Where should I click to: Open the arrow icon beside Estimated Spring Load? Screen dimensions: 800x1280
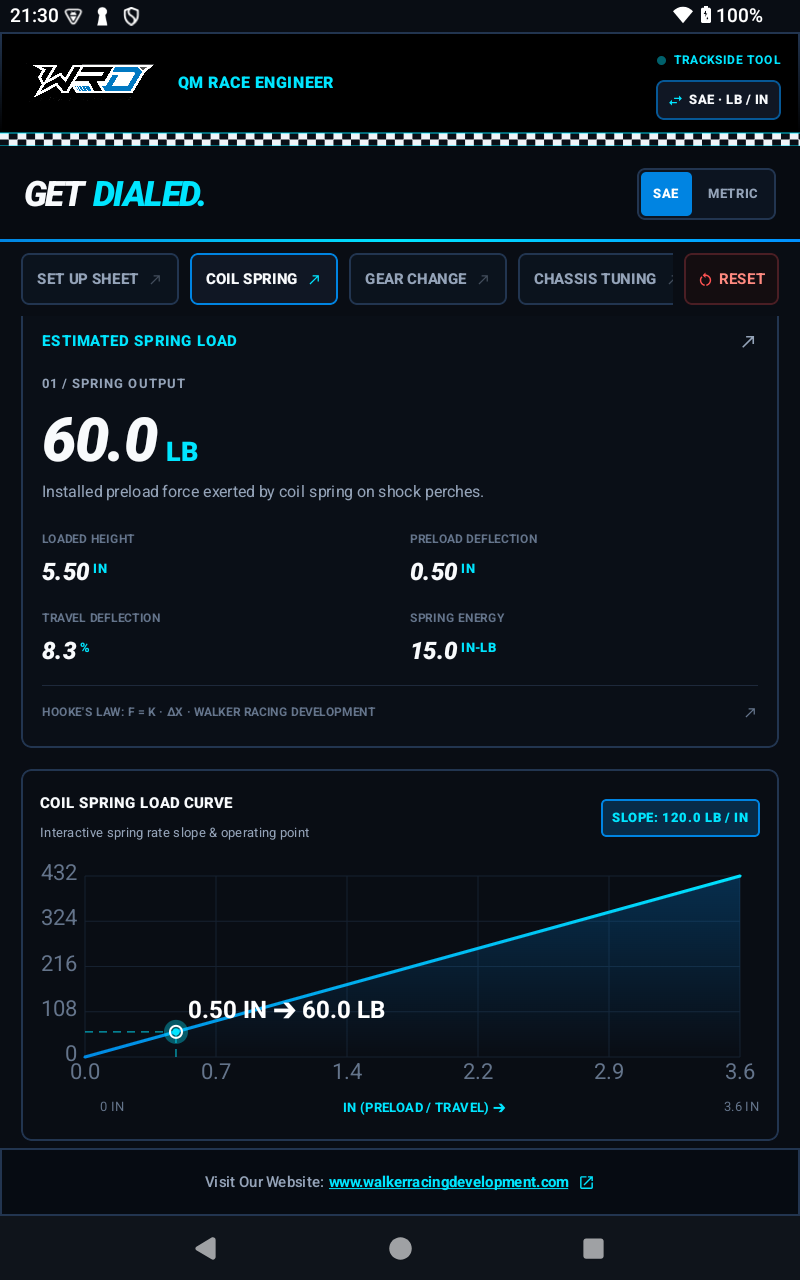click(x=748, y=341)
